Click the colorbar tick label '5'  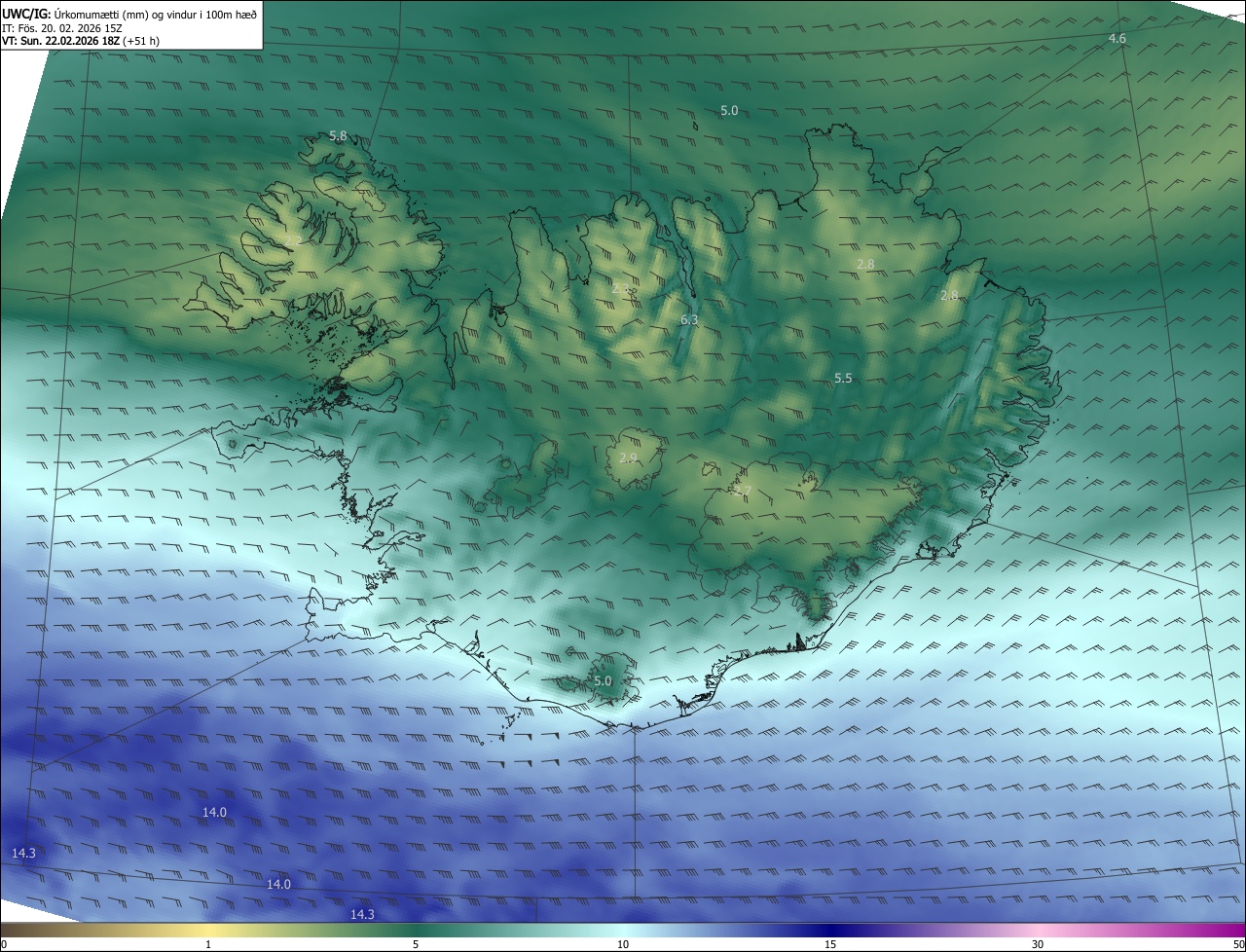[x=416, y=944]
